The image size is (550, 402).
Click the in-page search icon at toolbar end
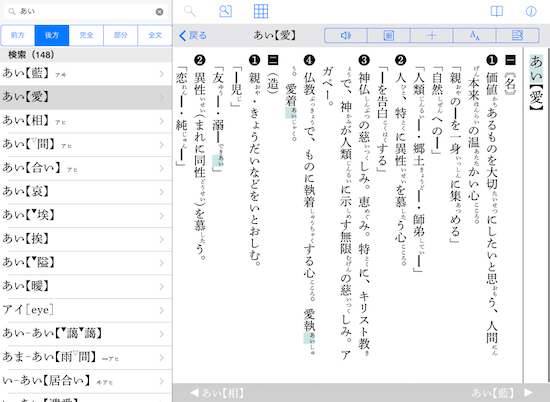[517, 35]
